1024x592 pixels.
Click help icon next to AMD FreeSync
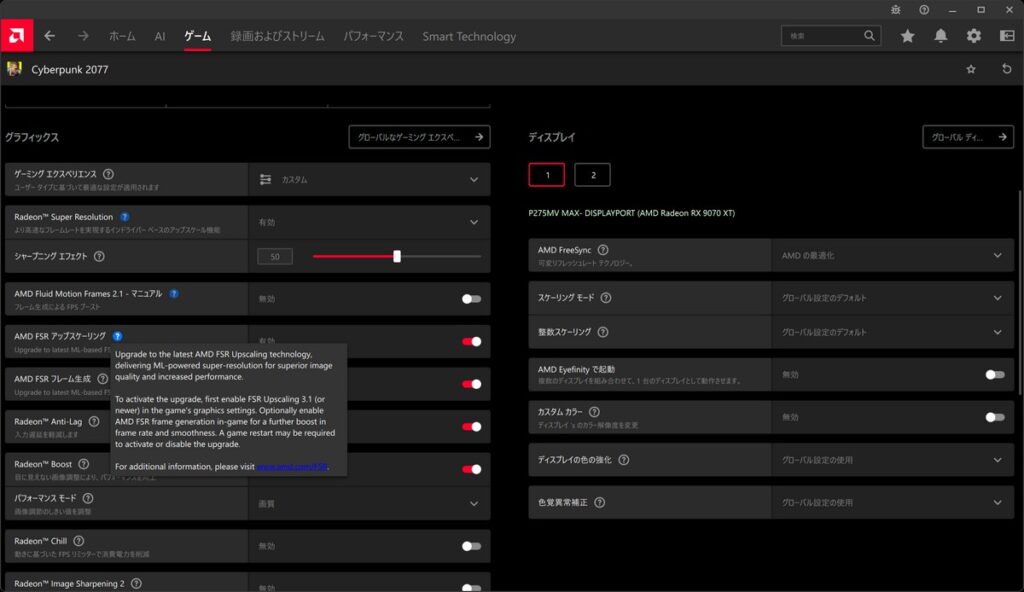click(603, 250)
